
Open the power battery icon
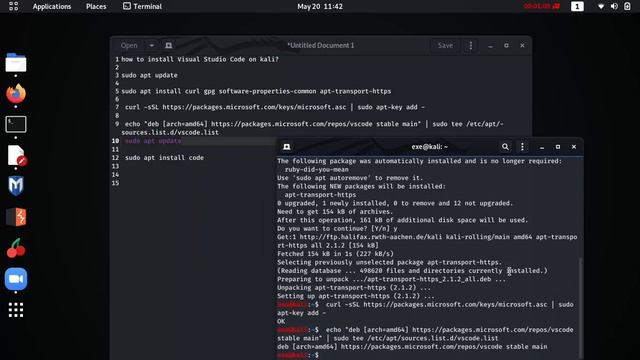click(x=627, y=7)
